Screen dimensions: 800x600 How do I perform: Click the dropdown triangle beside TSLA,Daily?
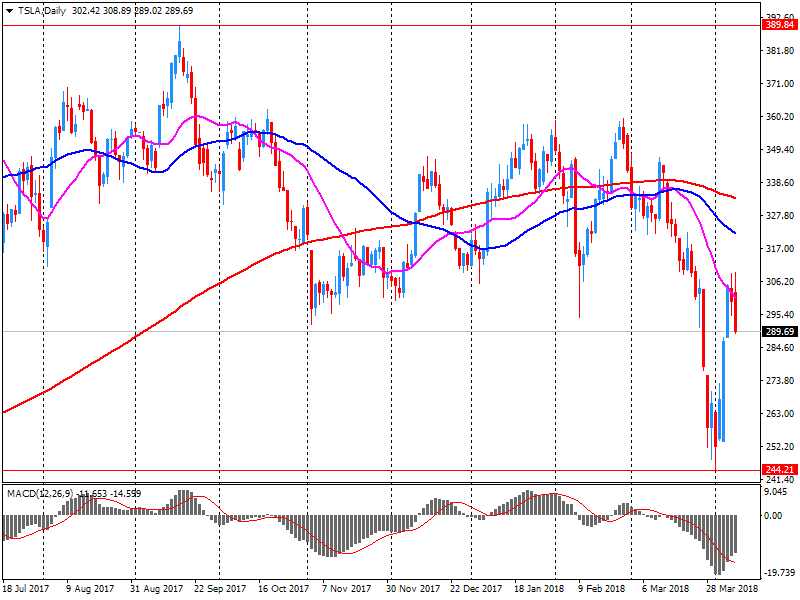(x=9, y=11)
